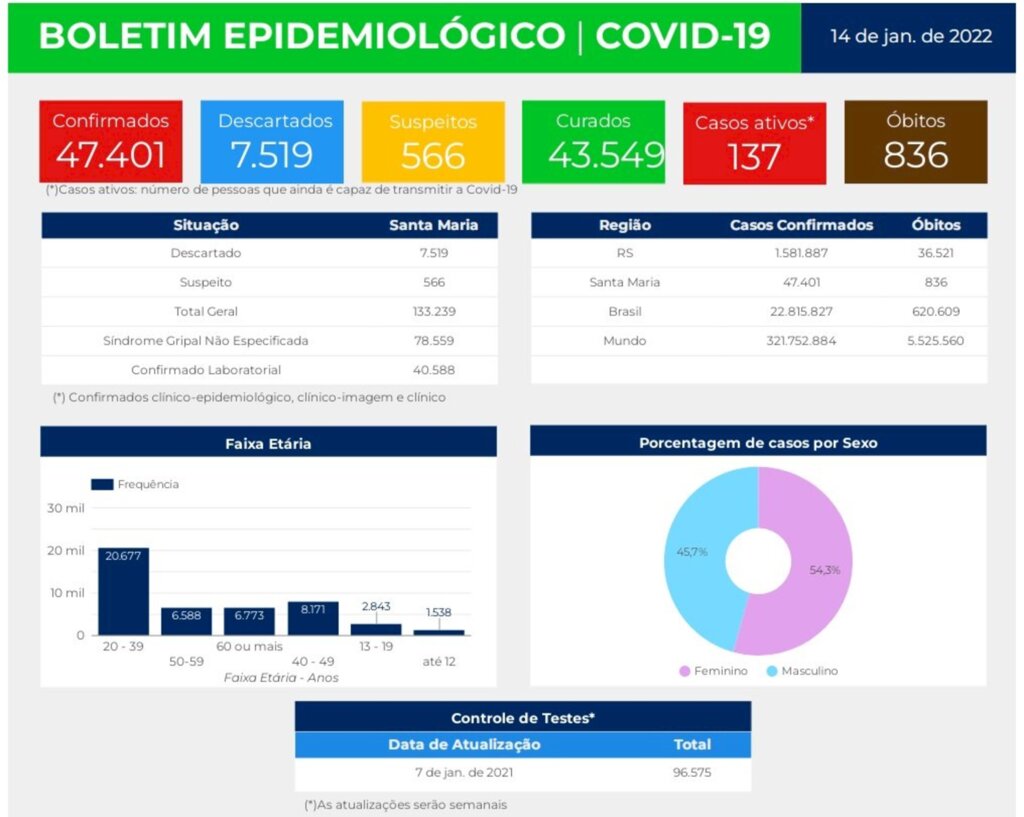Click the blue Masculino 45,7% donut segment
Image resolution: width=1024 pixels, height=817 pixels.
pos(694,552)
